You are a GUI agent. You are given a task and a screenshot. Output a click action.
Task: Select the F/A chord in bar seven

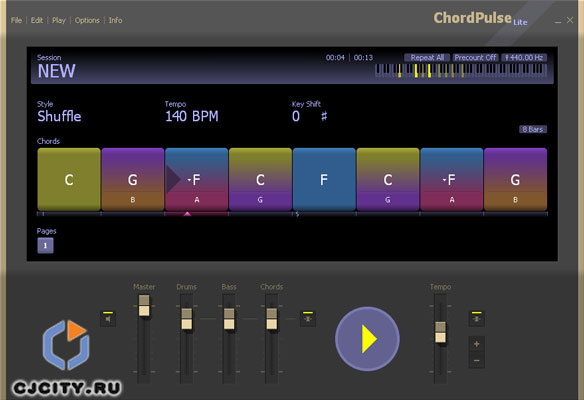(451, 180)
